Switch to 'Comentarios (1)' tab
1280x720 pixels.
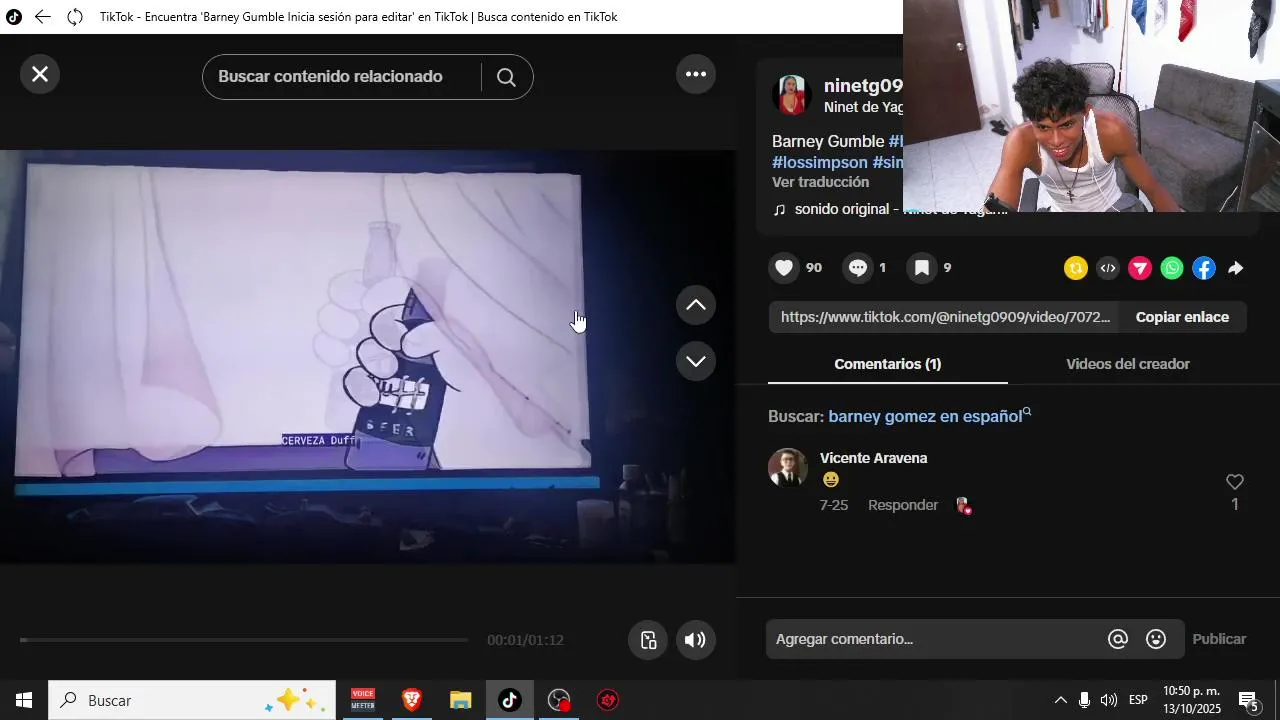(888, 364)
